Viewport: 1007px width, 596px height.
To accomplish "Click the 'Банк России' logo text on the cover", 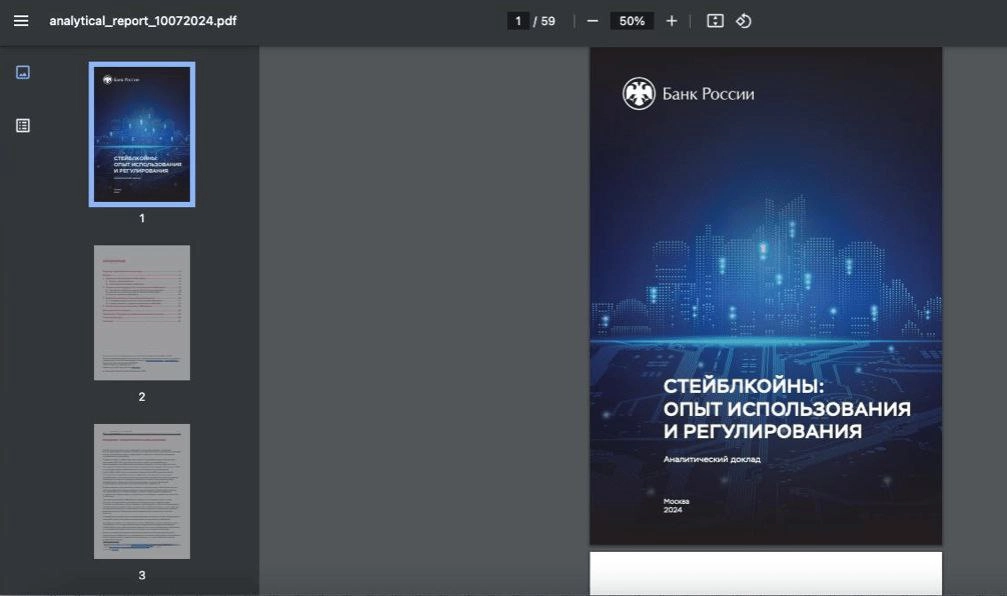I will 708,94.
